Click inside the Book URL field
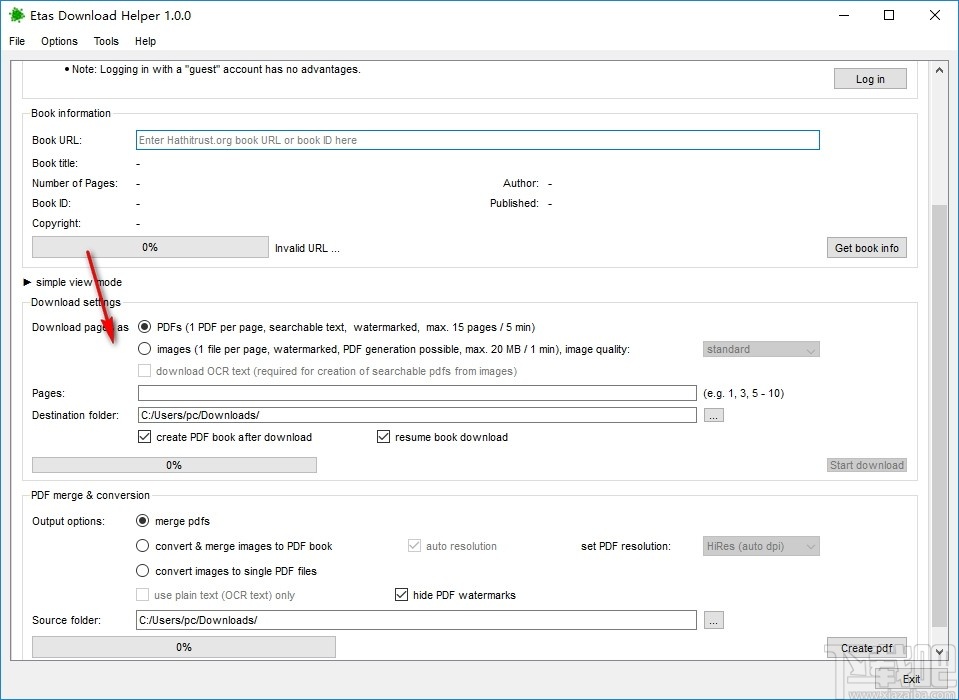The image size is (959, 700). click(x=476, y=139)
